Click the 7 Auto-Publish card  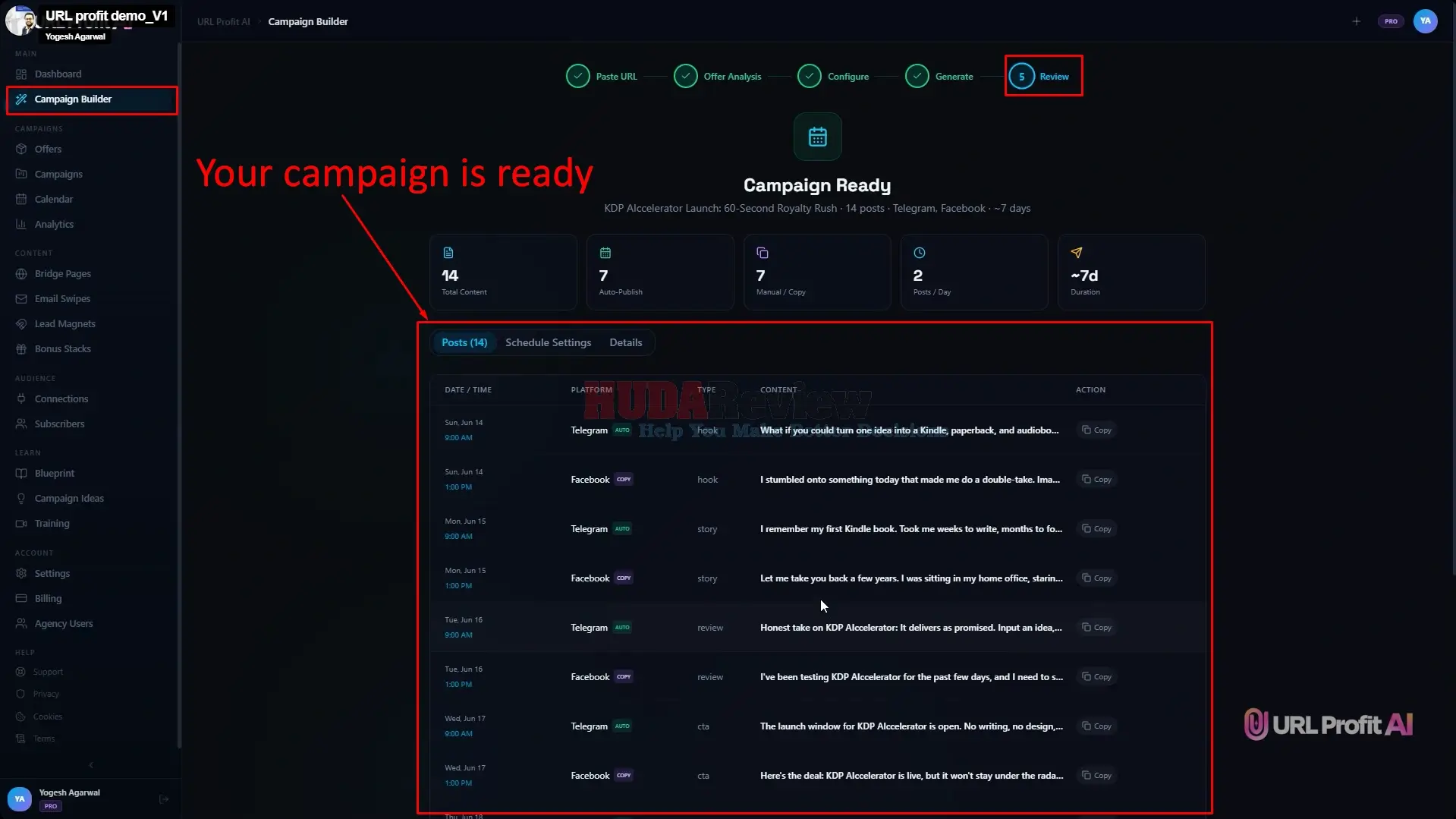click(x=660, y=272)
